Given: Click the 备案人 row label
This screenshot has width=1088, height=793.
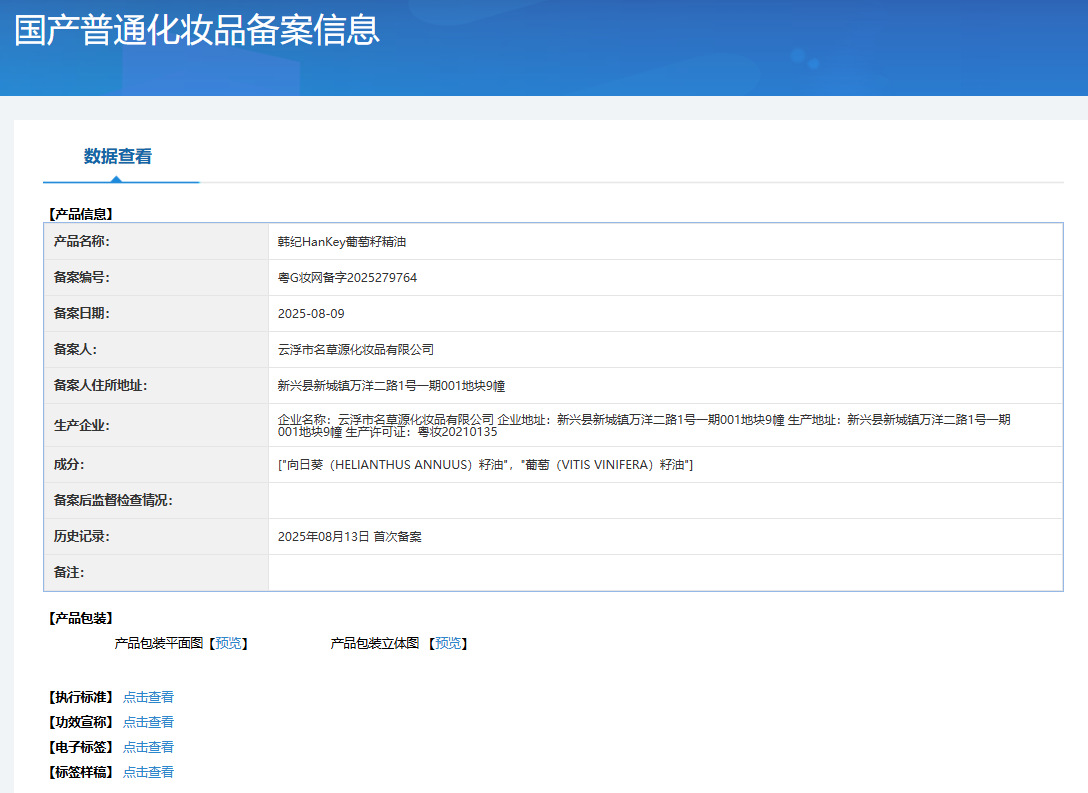Looking at the screenshot, I should click(x=76, y=350).
